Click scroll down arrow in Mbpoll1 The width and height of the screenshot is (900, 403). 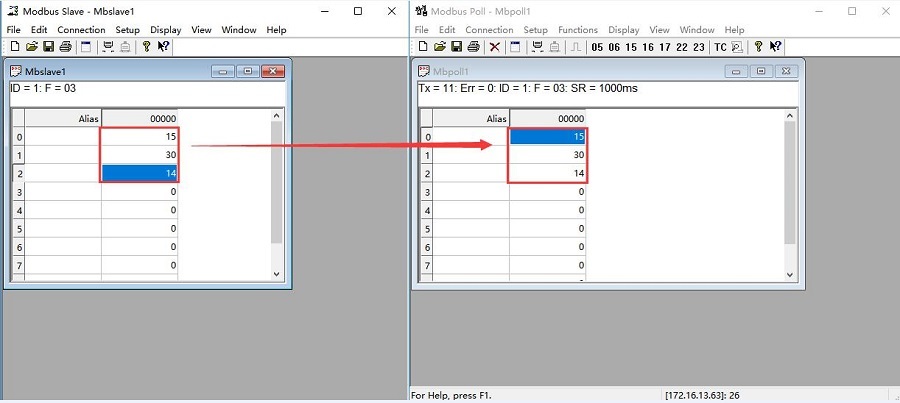(790, 274)
